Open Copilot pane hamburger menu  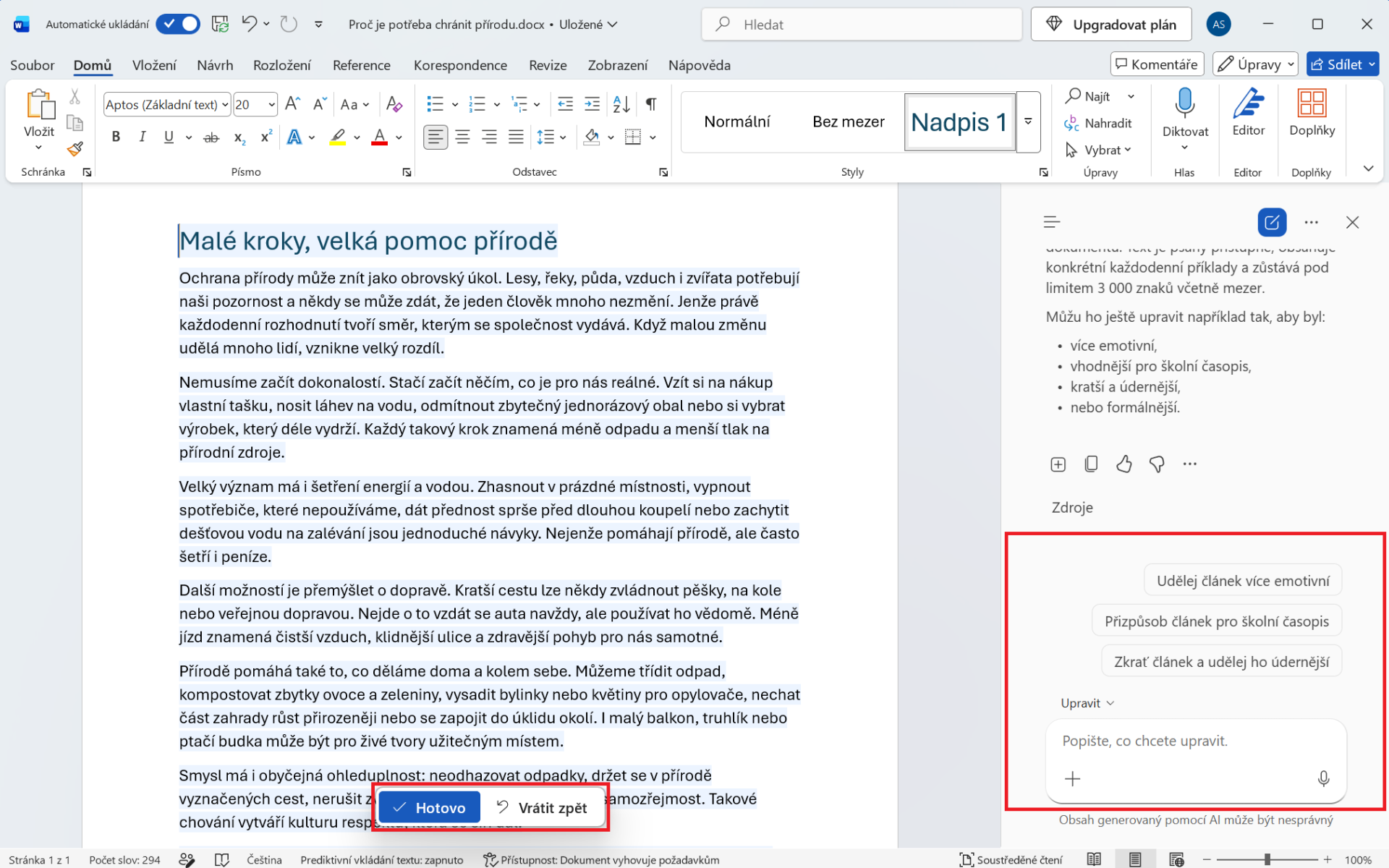coord(1052,222)
